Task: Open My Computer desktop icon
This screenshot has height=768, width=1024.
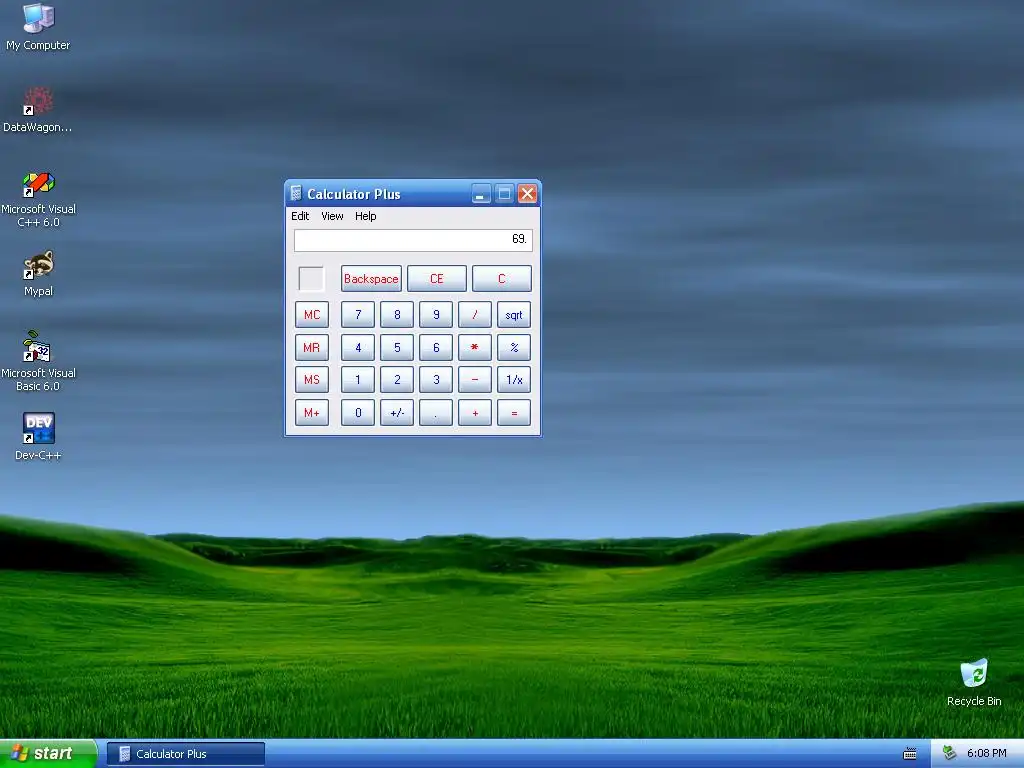Action: (38, 27)
